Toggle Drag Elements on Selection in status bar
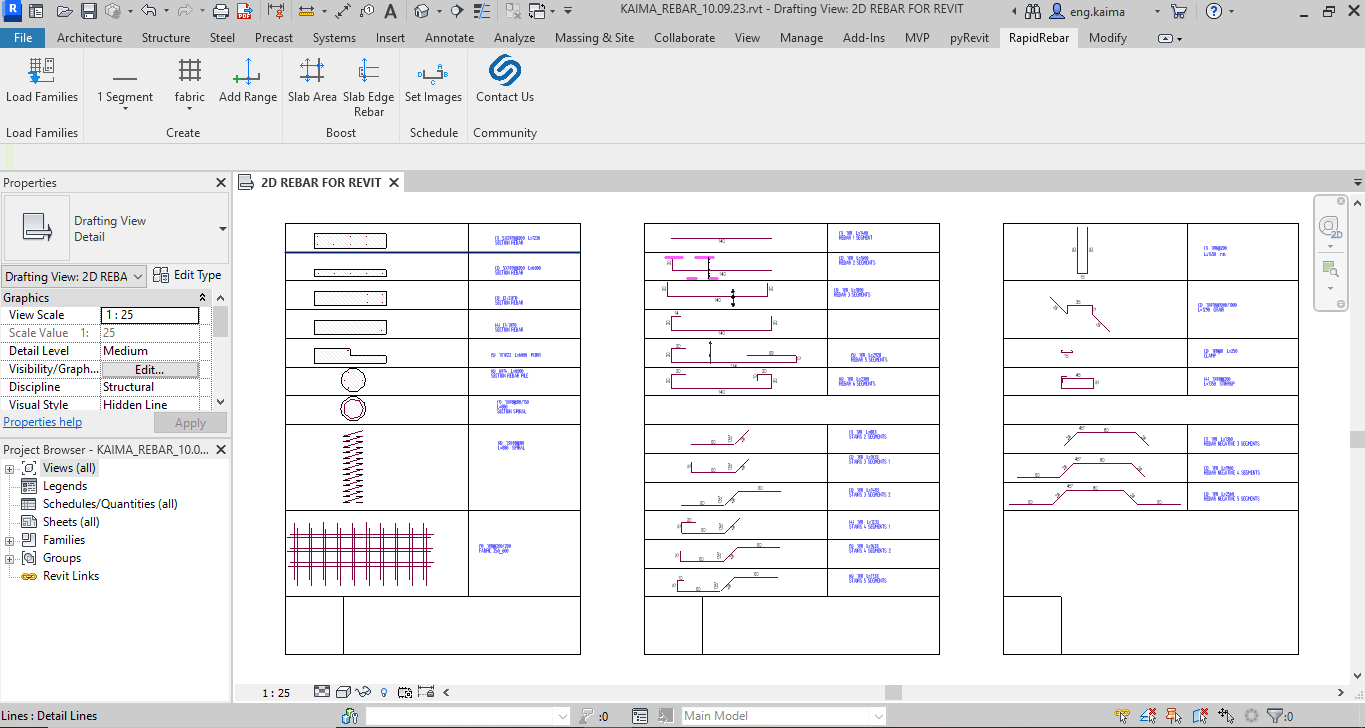The image size is (1365, 728). (x=1227, y=716)
